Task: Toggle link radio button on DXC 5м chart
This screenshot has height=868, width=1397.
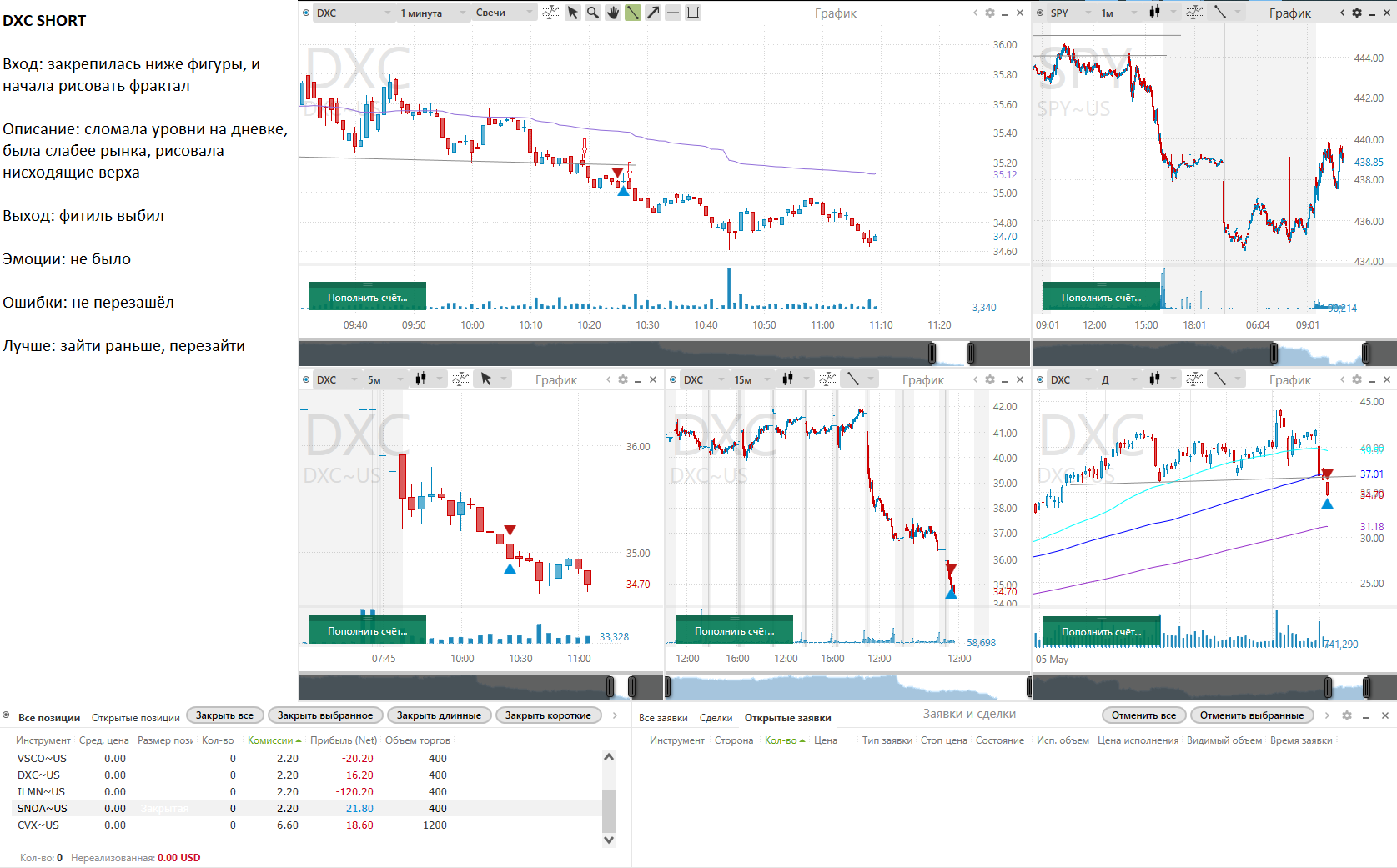Action: pos(306,379)
